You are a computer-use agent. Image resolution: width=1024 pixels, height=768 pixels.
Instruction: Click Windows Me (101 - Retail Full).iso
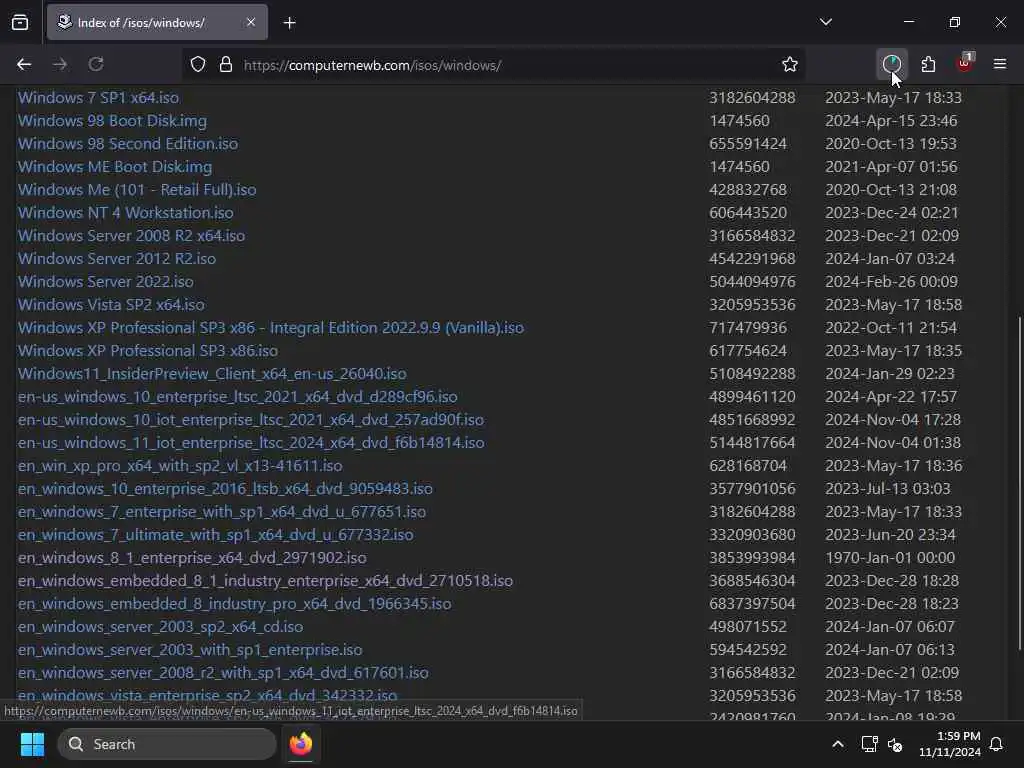(137, 189)
